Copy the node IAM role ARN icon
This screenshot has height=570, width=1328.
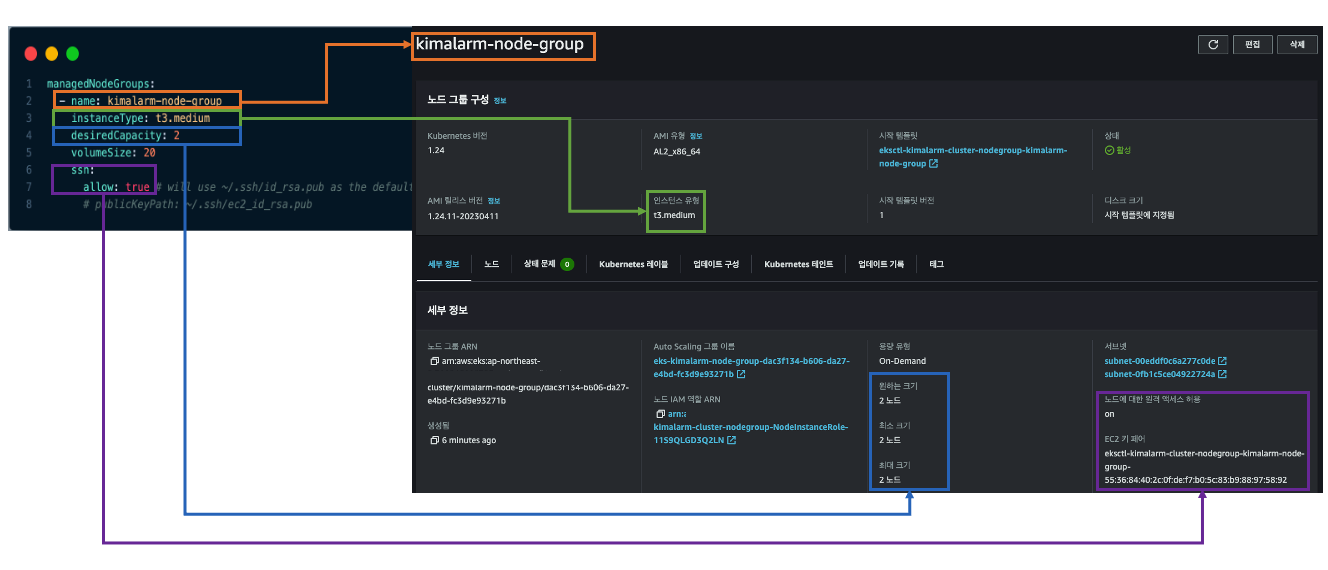[660, 413]
